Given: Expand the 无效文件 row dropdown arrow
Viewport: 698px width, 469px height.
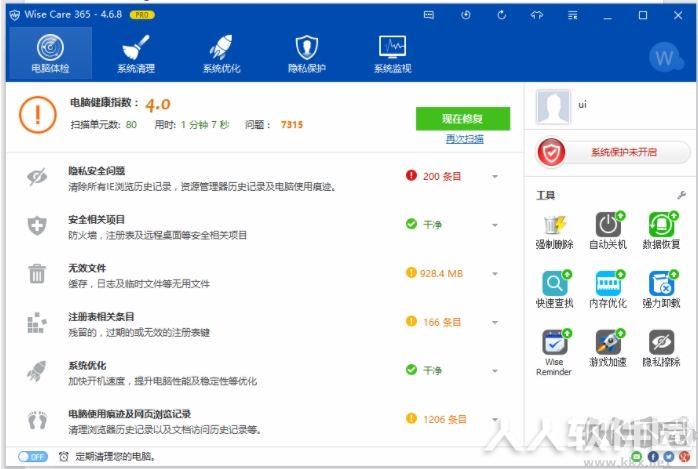Looking at the screenshot, I should [495, 274].
